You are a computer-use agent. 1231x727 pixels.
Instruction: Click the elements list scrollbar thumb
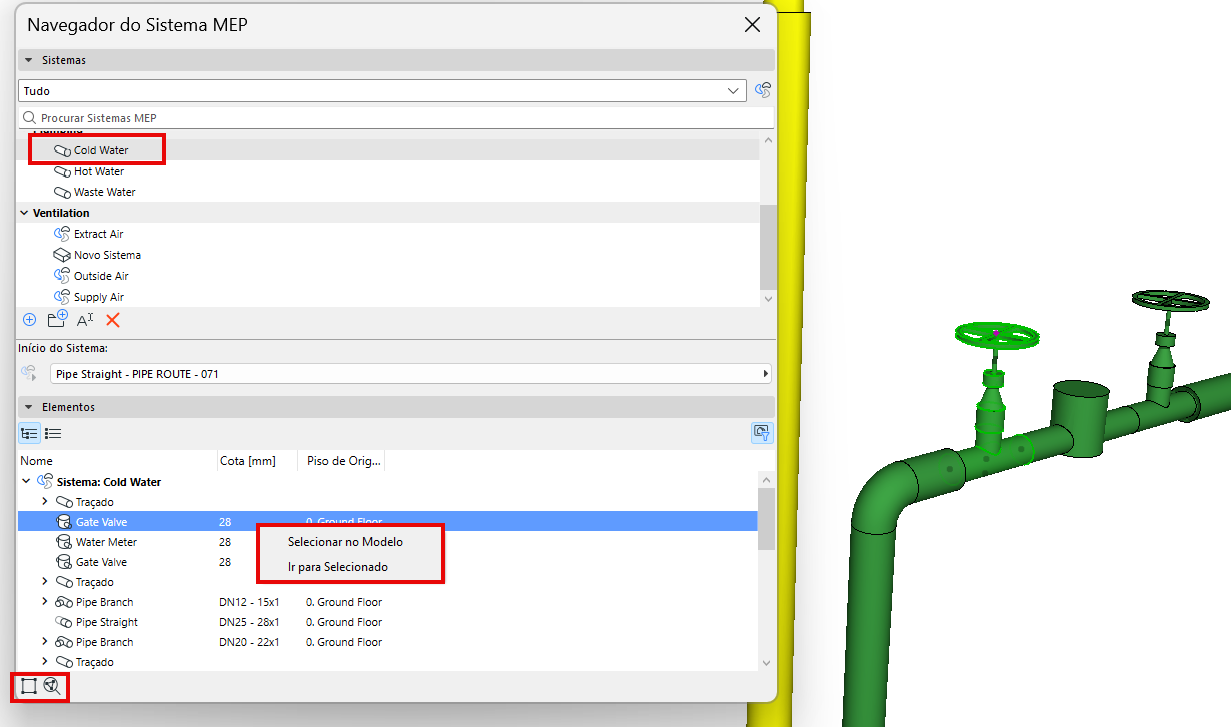point(766,519)
